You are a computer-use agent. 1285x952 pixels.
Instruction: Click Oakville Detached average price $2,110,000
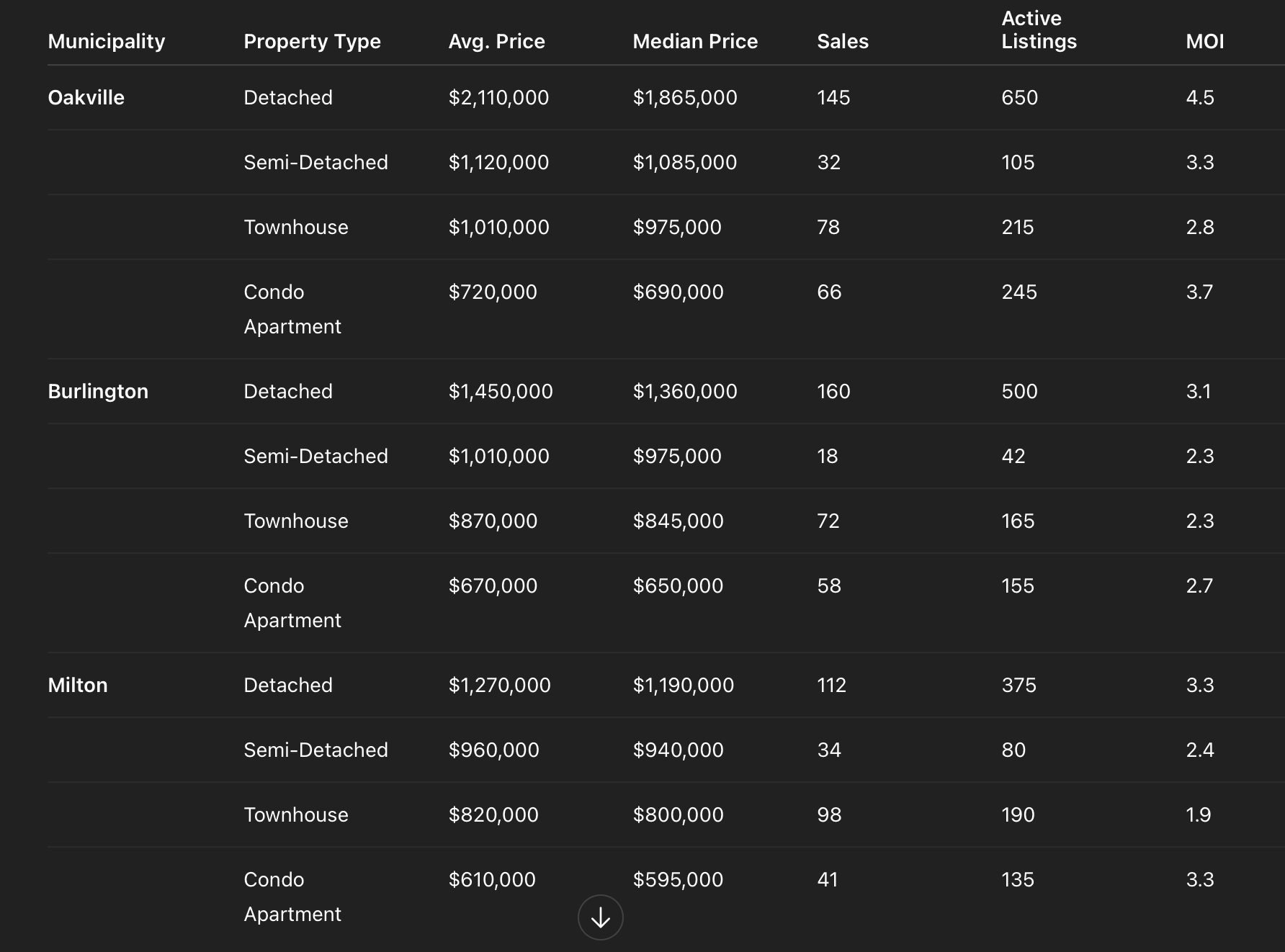point(498,97)
